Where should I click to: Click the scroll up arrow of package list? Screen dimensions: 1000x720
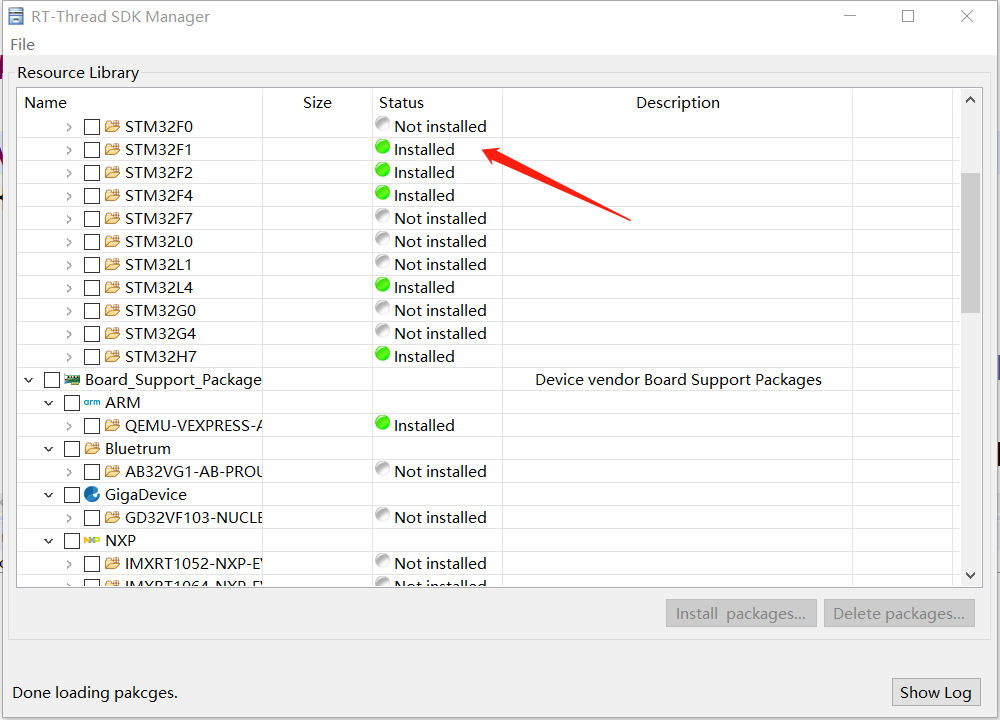click(970, 99)
